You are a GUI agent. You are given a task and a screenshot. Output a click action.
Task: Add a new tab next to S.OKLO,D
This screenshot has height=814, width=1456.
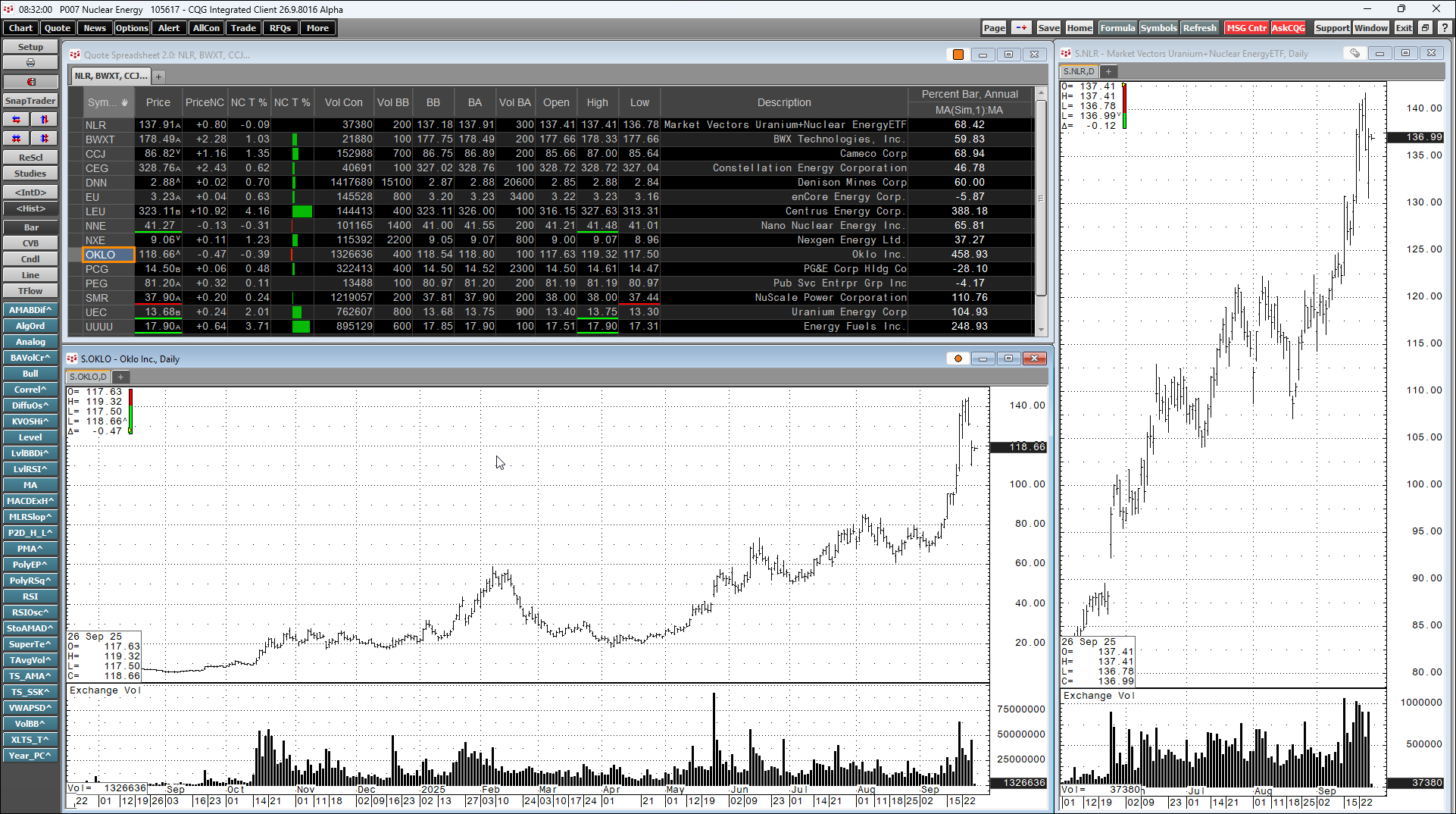(120, 377)
